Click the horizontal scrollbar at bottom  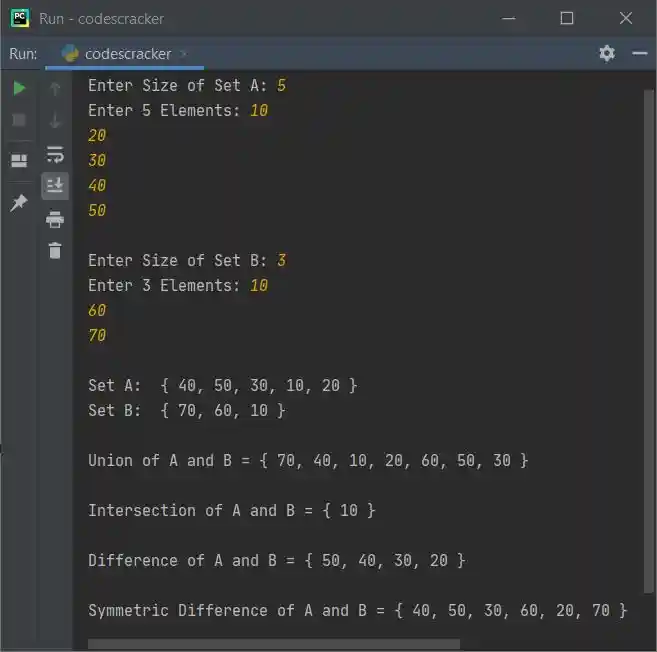pos(274,644)
